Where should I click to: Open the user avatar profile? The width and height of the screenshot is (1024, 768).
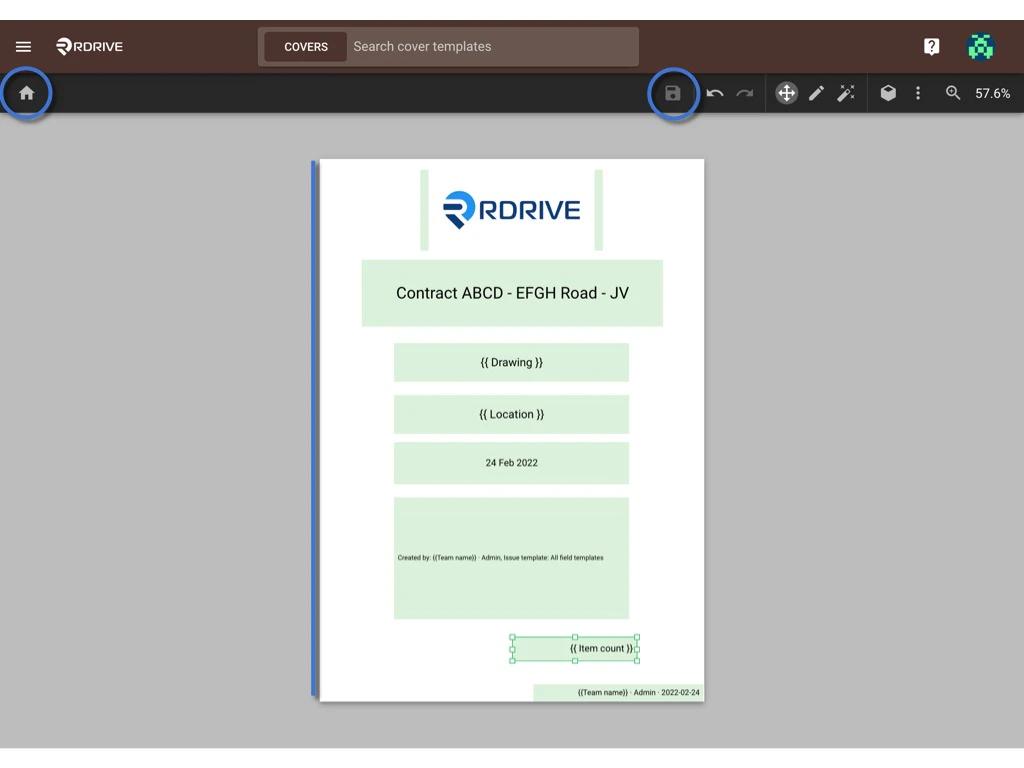click(x=981, y=46)
